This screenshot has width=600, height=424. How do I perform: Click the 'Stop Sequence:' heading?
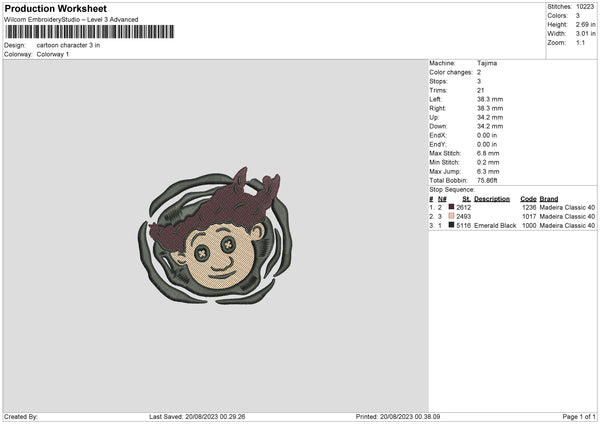[x=452, y=190]
